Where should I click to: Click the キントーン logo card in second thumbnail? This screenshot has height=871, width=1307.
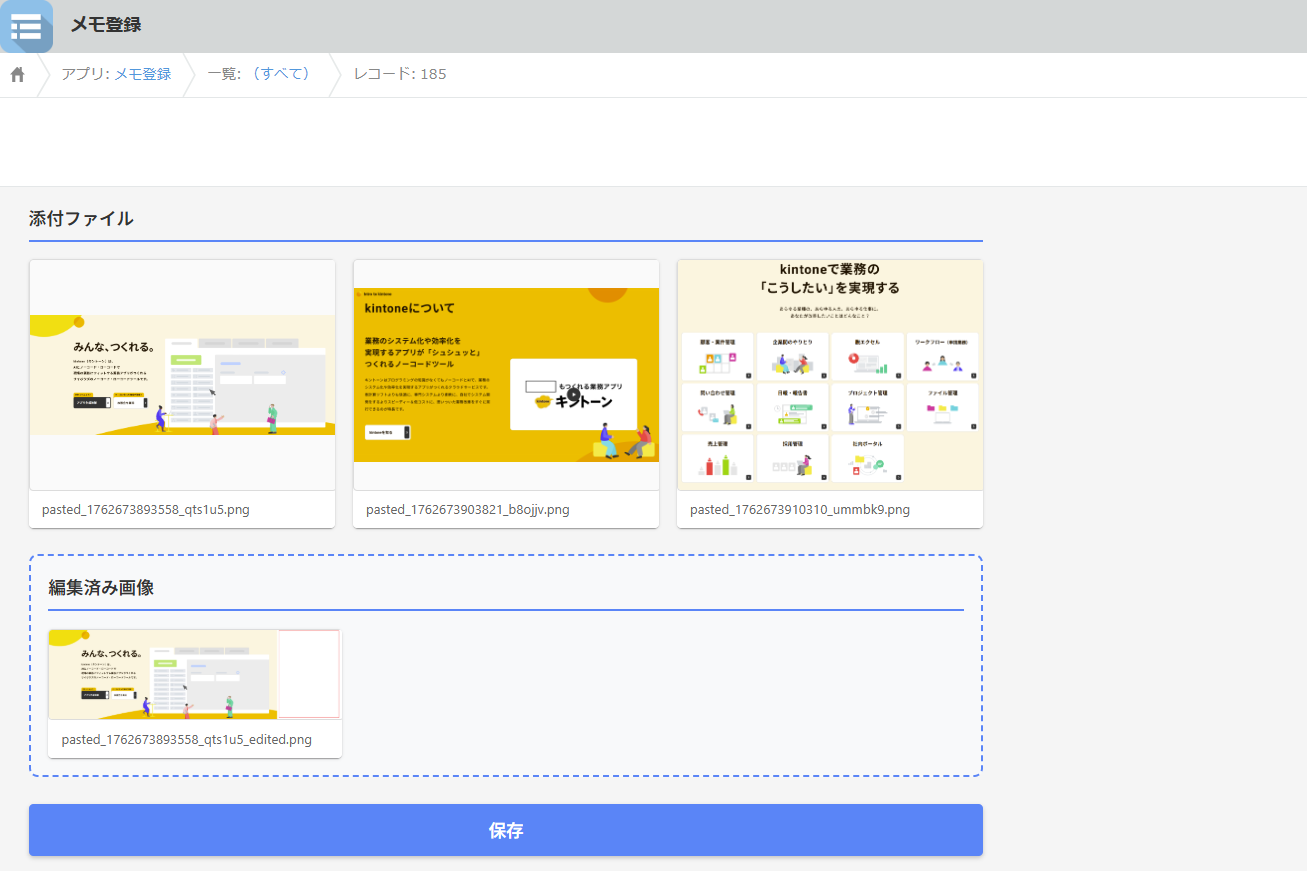click(573, 394)
